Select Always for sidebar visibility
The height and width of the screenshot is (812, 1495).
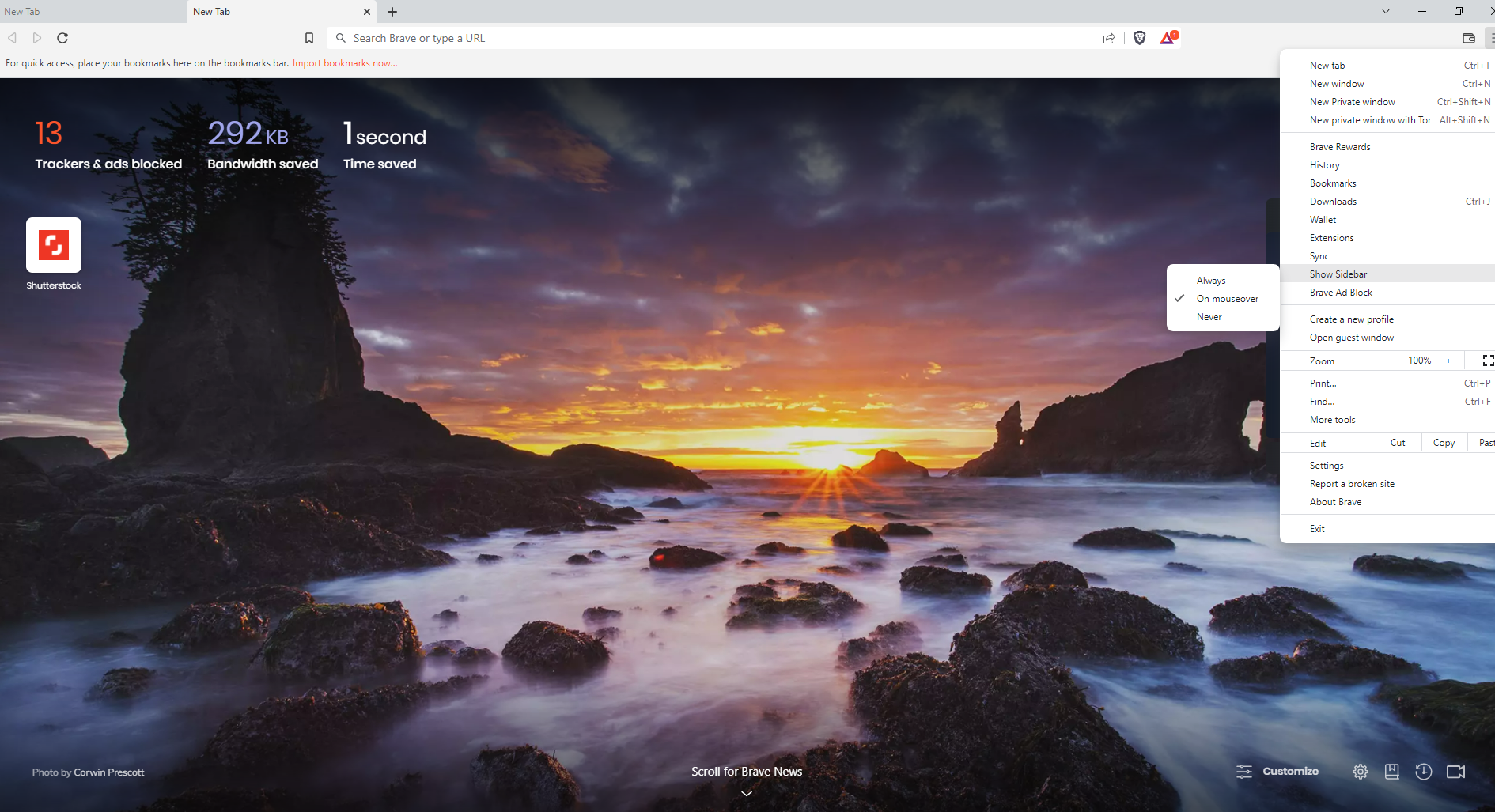coord(1211,280)
